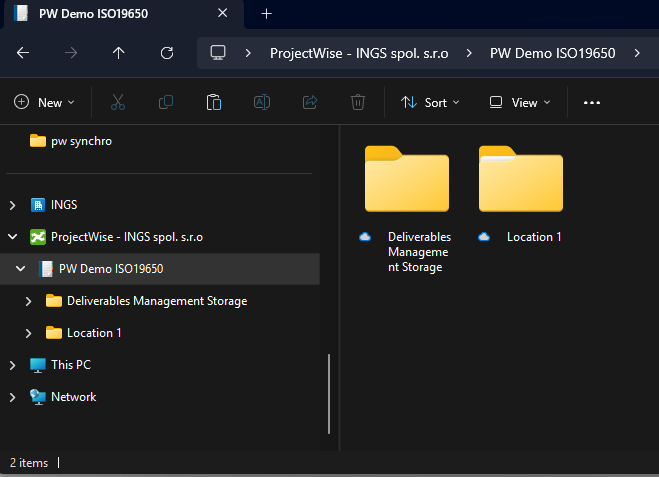Expand the Location 1 tree node
This screenshot has width=659, height=477.
(x=29, y=333)
